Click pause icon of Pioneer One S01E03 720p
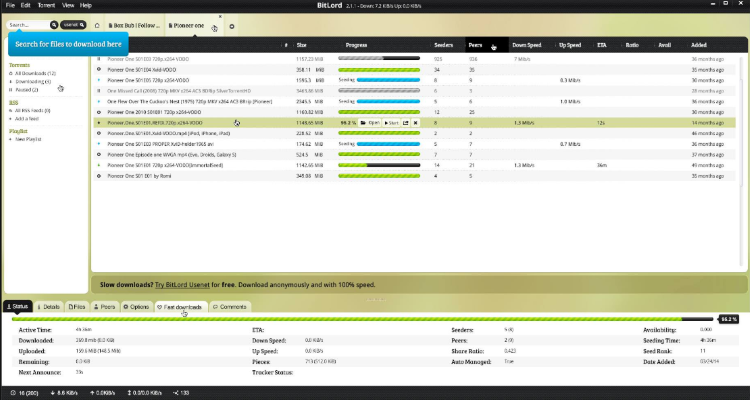 [99, 59]
